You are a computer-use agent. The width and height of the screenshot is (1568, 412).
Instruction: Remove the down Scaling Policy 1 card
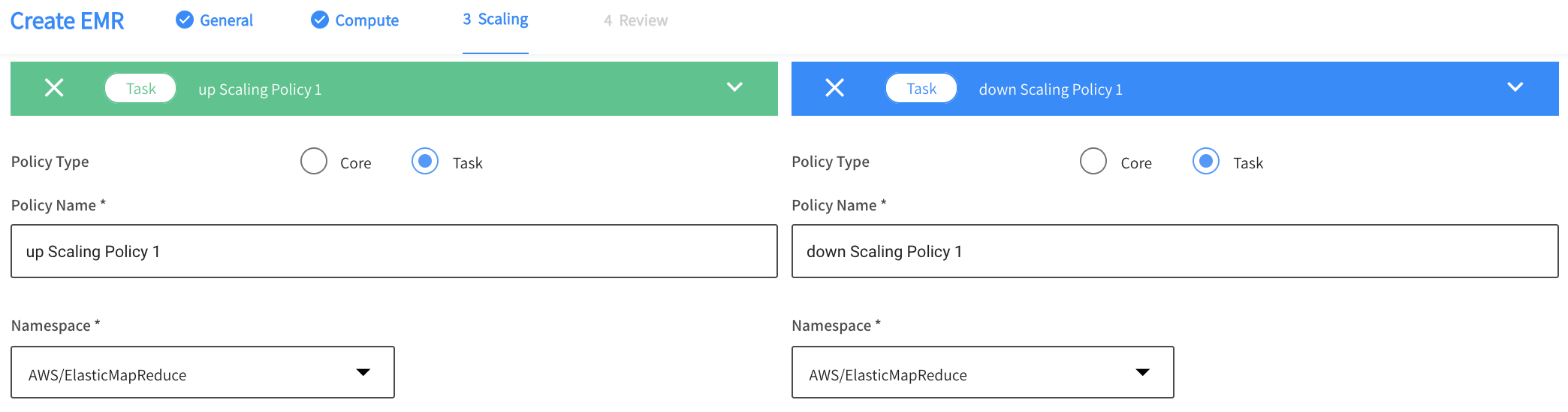834,88
